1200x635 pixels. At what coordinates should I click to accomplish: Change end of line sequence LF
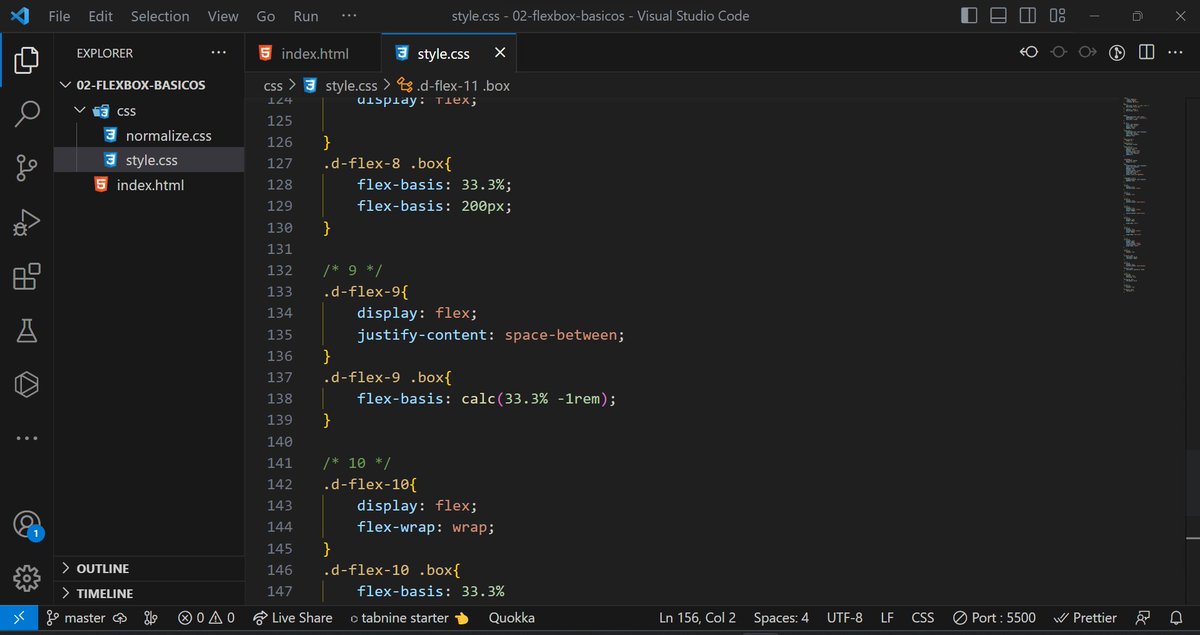pos(887,618)
